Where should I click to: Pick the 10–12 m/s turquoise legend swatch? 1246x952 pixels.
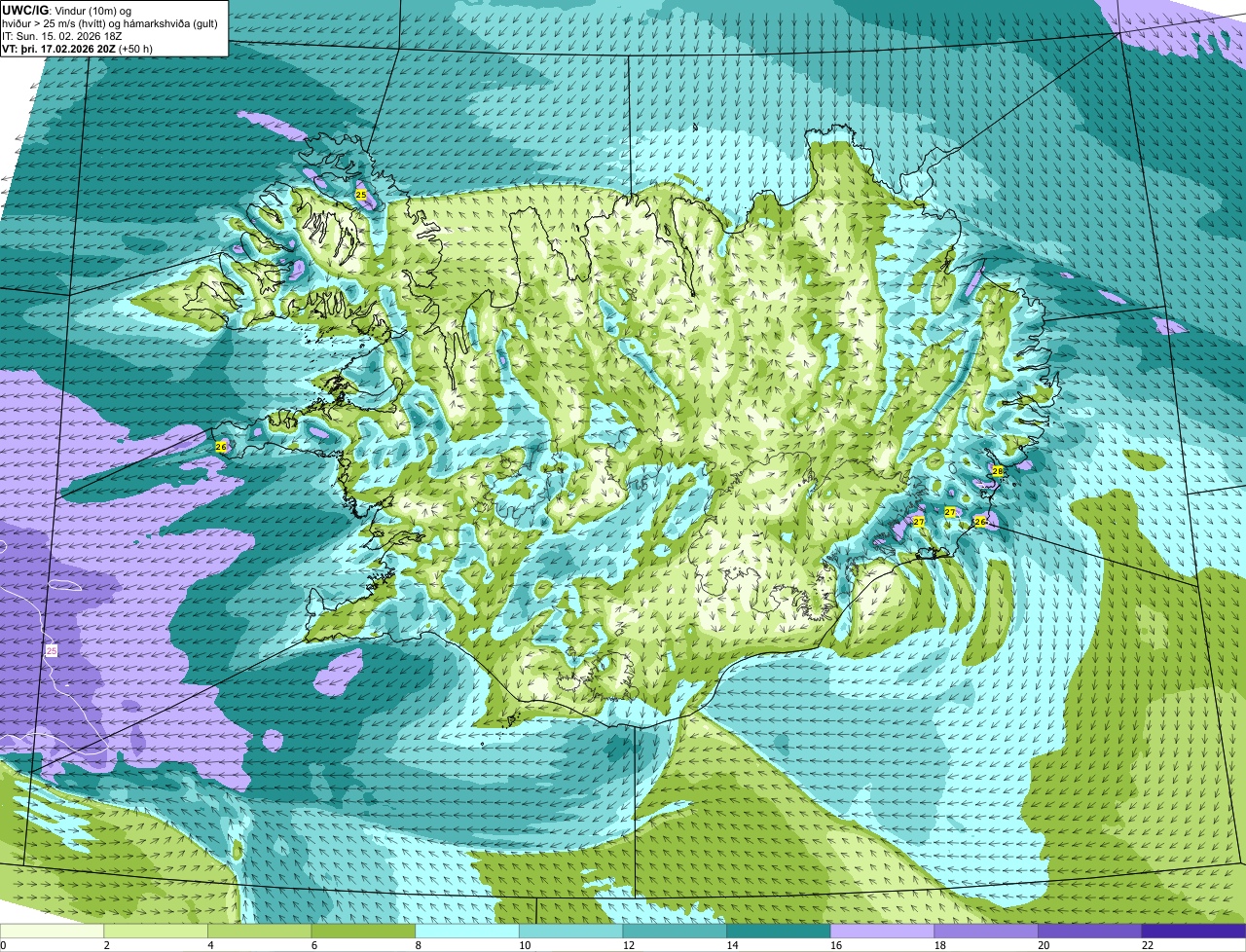point(570,931)
